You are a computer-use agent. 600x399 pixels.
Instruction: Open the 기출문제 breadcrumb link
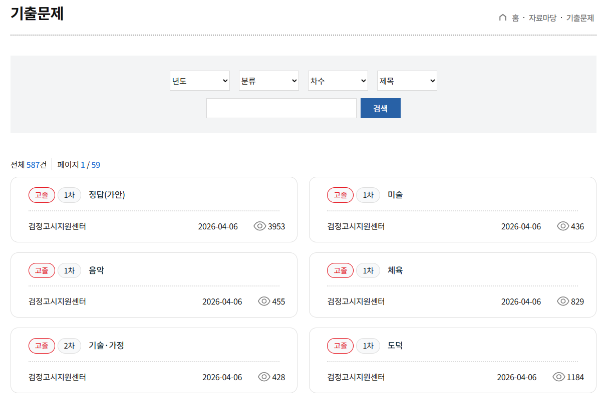pyautogui.click(x=580, y=18)
